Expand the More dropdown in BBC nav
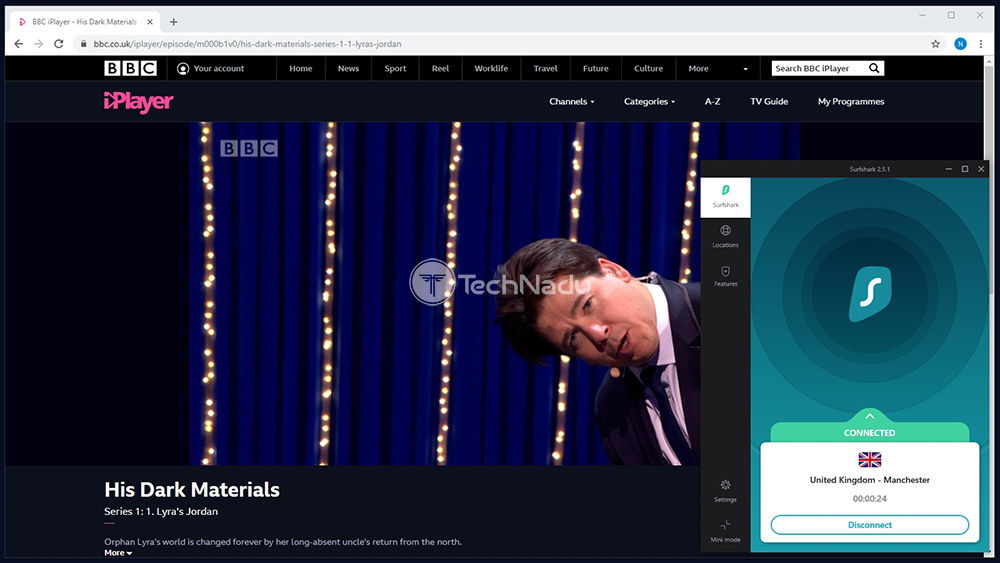 click(x=717, y=68)
